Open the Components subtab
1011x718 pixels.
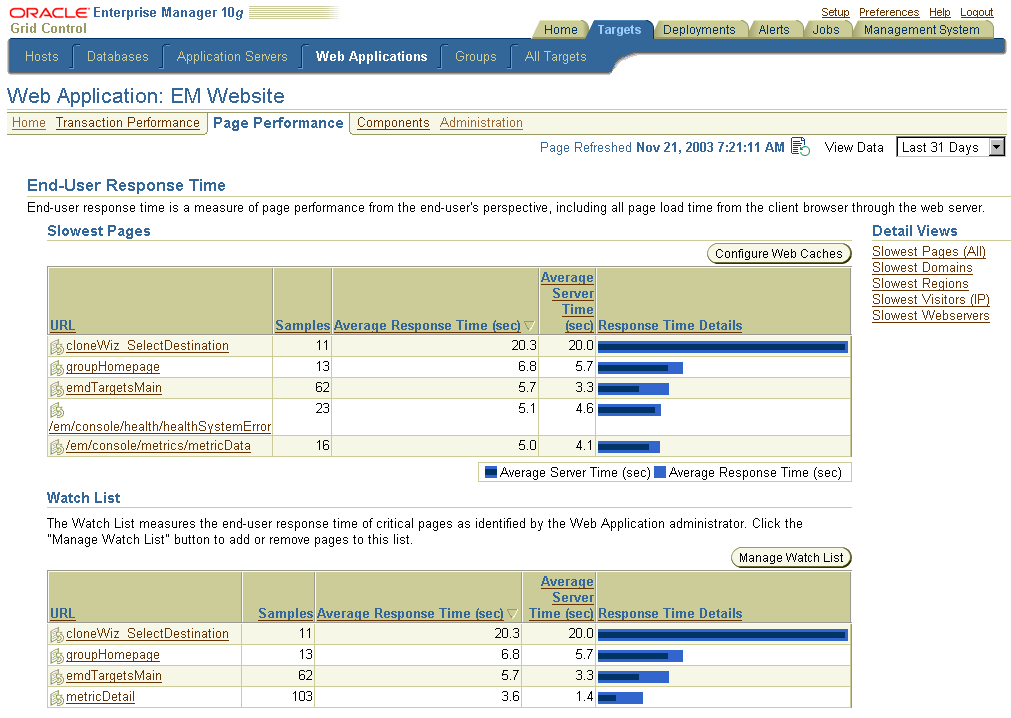(x=392, y=123)
